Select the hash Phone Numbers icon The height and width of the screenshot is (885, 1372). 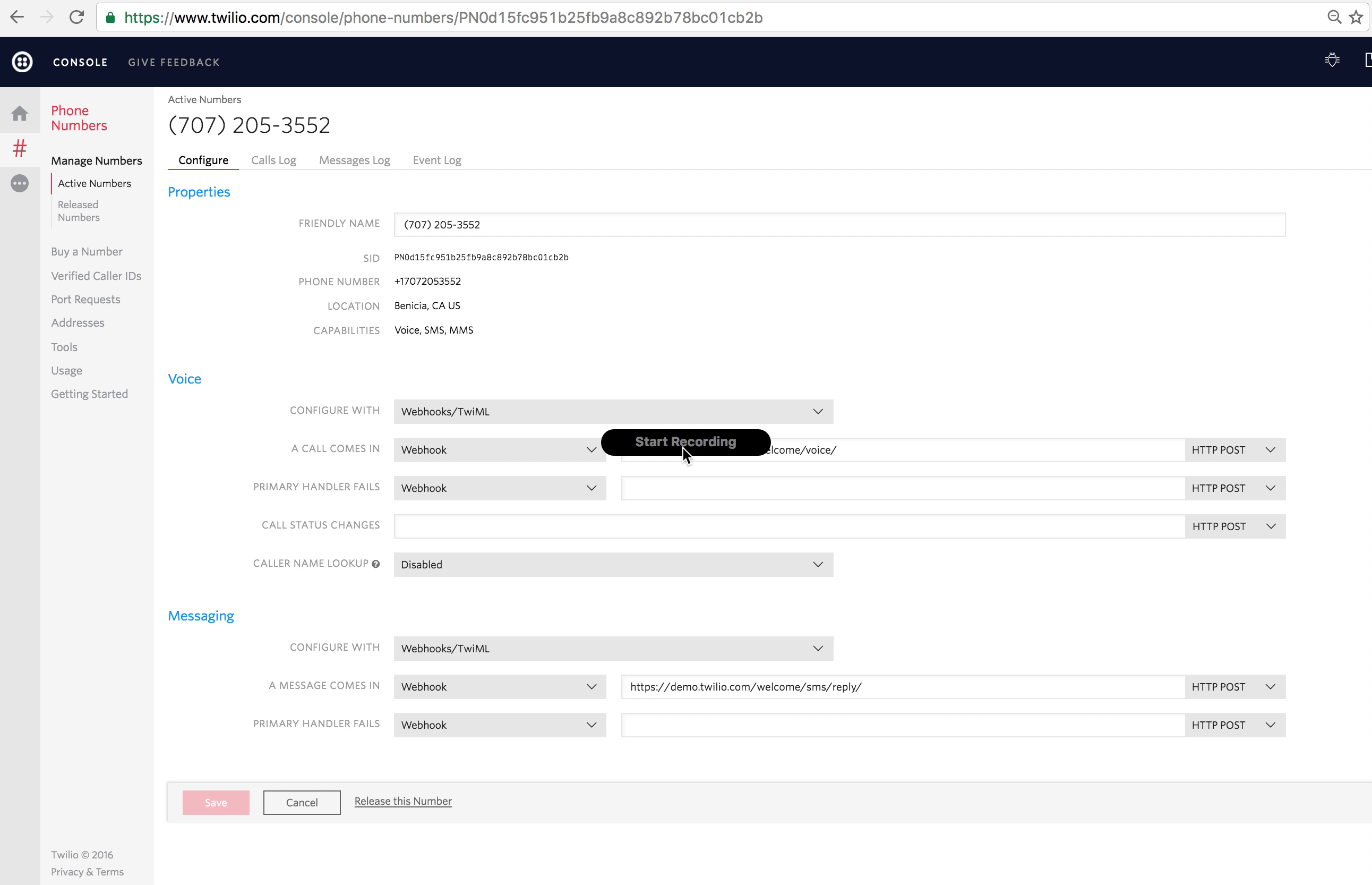click(20, 149)
